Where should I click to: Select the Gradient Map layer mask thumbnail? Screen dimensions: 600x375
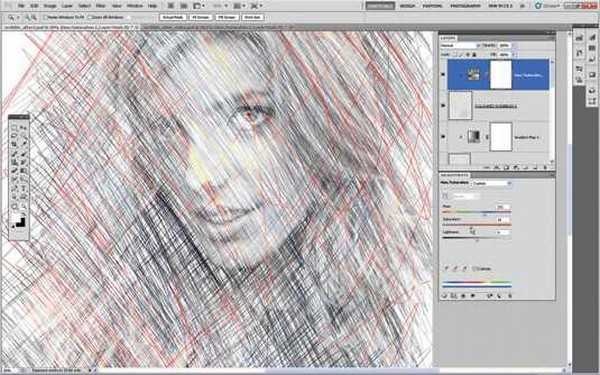point(501,137)
